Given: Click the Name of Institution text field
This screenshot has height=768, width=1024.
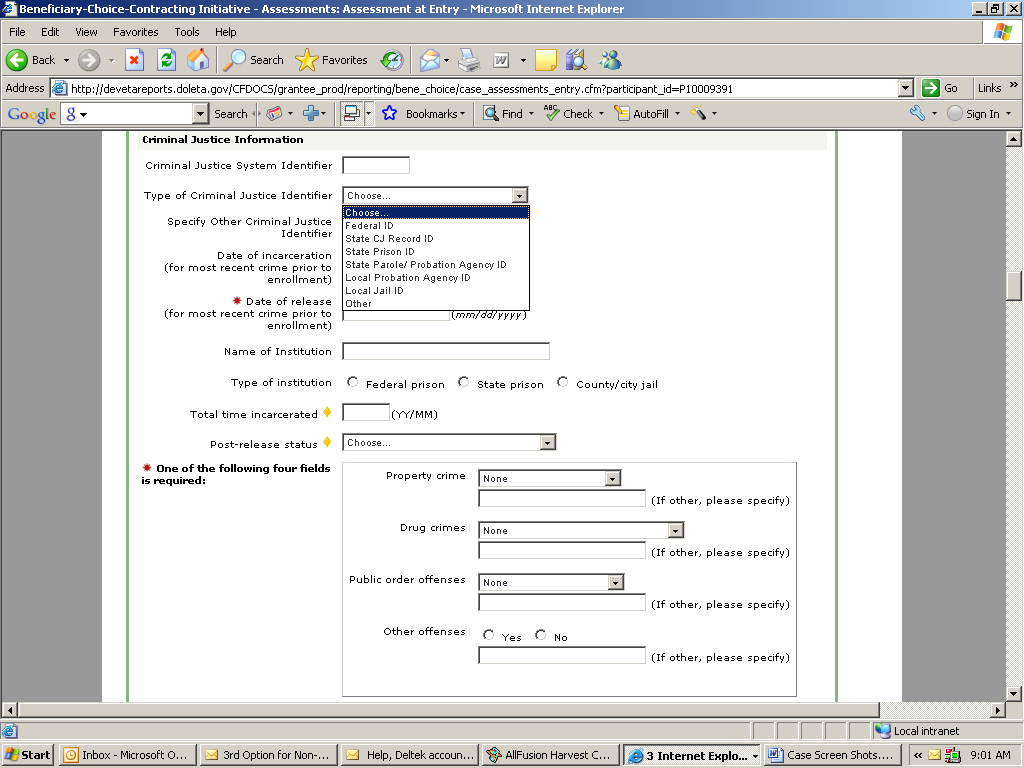Looking at the screenshot, I should click(446, 352).
